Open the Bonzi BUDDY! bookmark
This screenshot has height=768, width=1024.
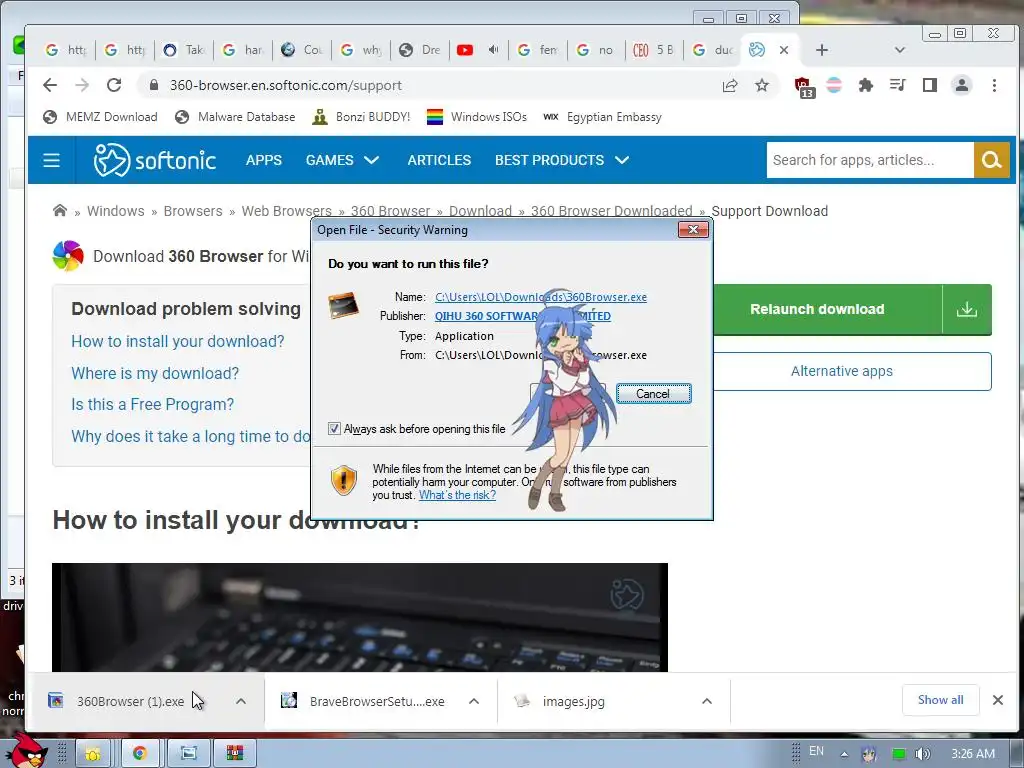361,117
